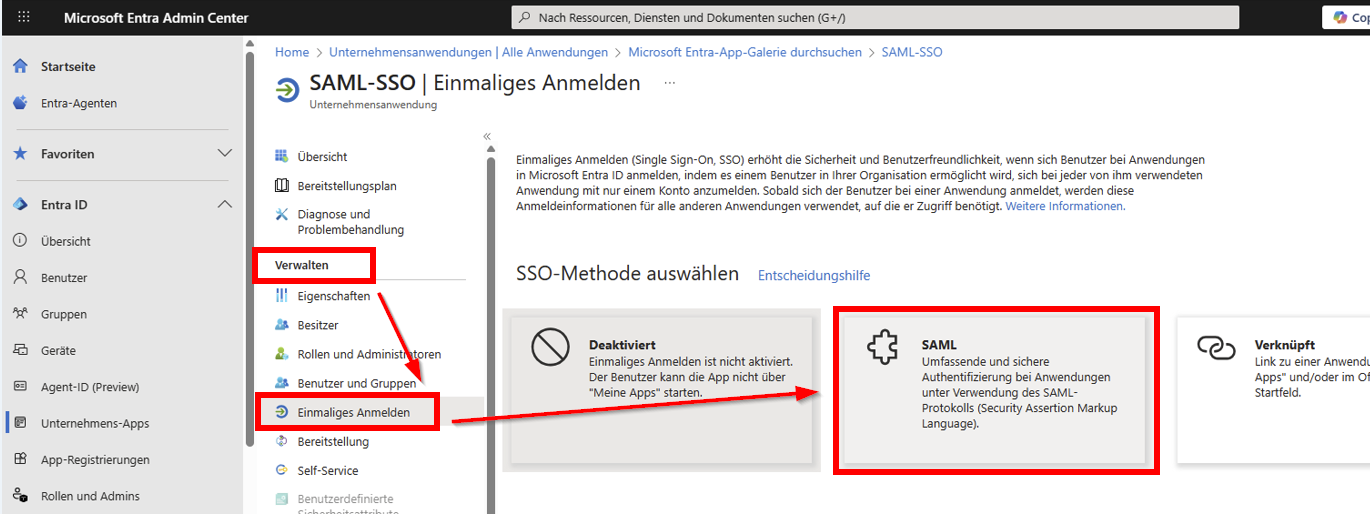Screen dimensions: 1370x514
Task: Click the Agent-ID (Preview) icon
Action: coord(20,386)
